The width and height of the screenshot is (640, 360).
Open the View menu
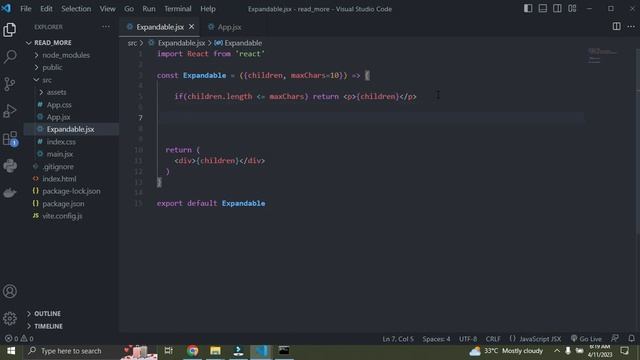click(107, 9)
